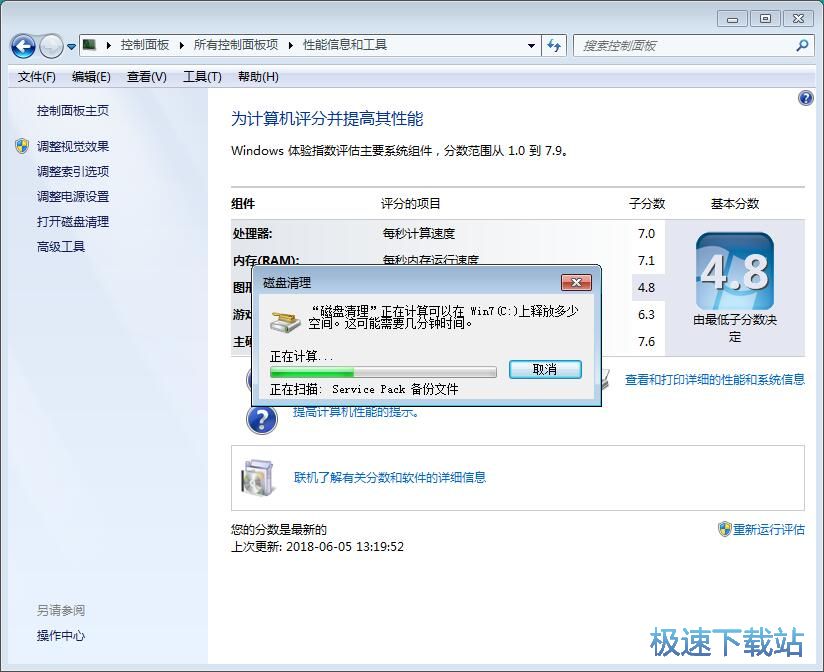Close the 磁盘清理 dialog
This screenshot has height=672, width=824.
(576, 283)
